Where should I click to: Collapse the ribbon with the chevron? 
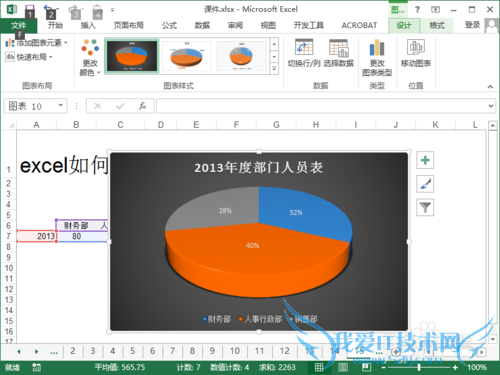[x=490, y=87]
